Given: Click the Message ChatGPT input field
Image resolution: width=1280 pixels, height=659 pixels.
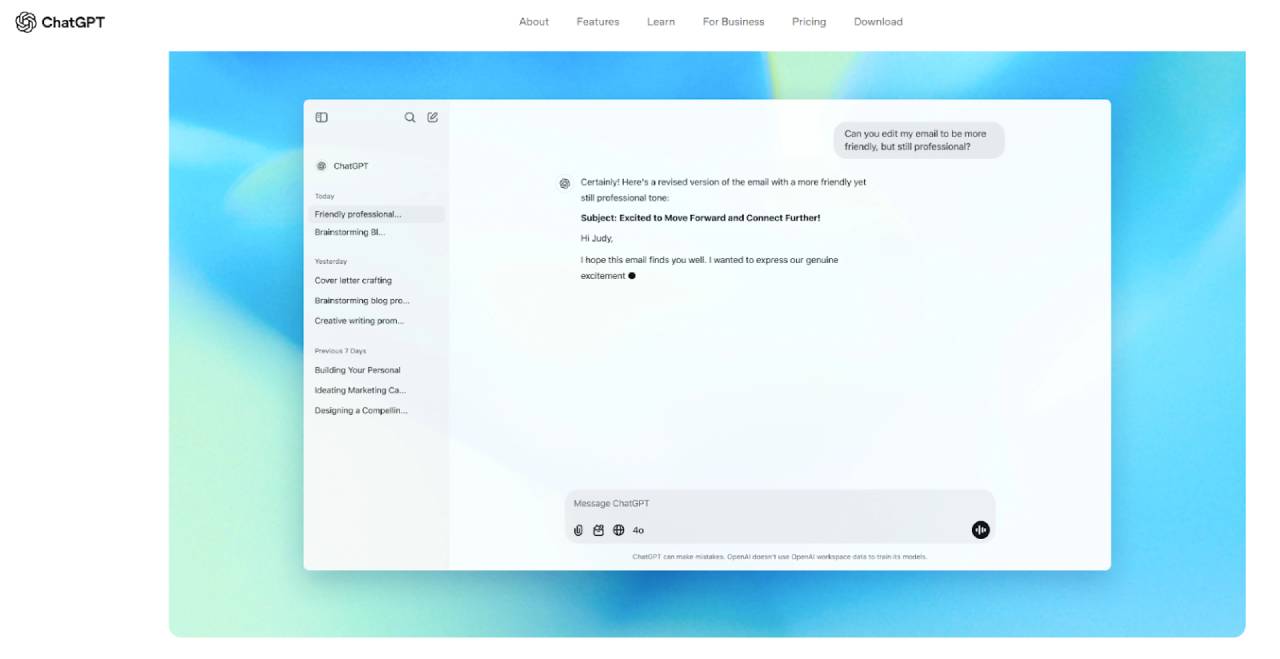Looking at the screenshot, I should 700,502.
